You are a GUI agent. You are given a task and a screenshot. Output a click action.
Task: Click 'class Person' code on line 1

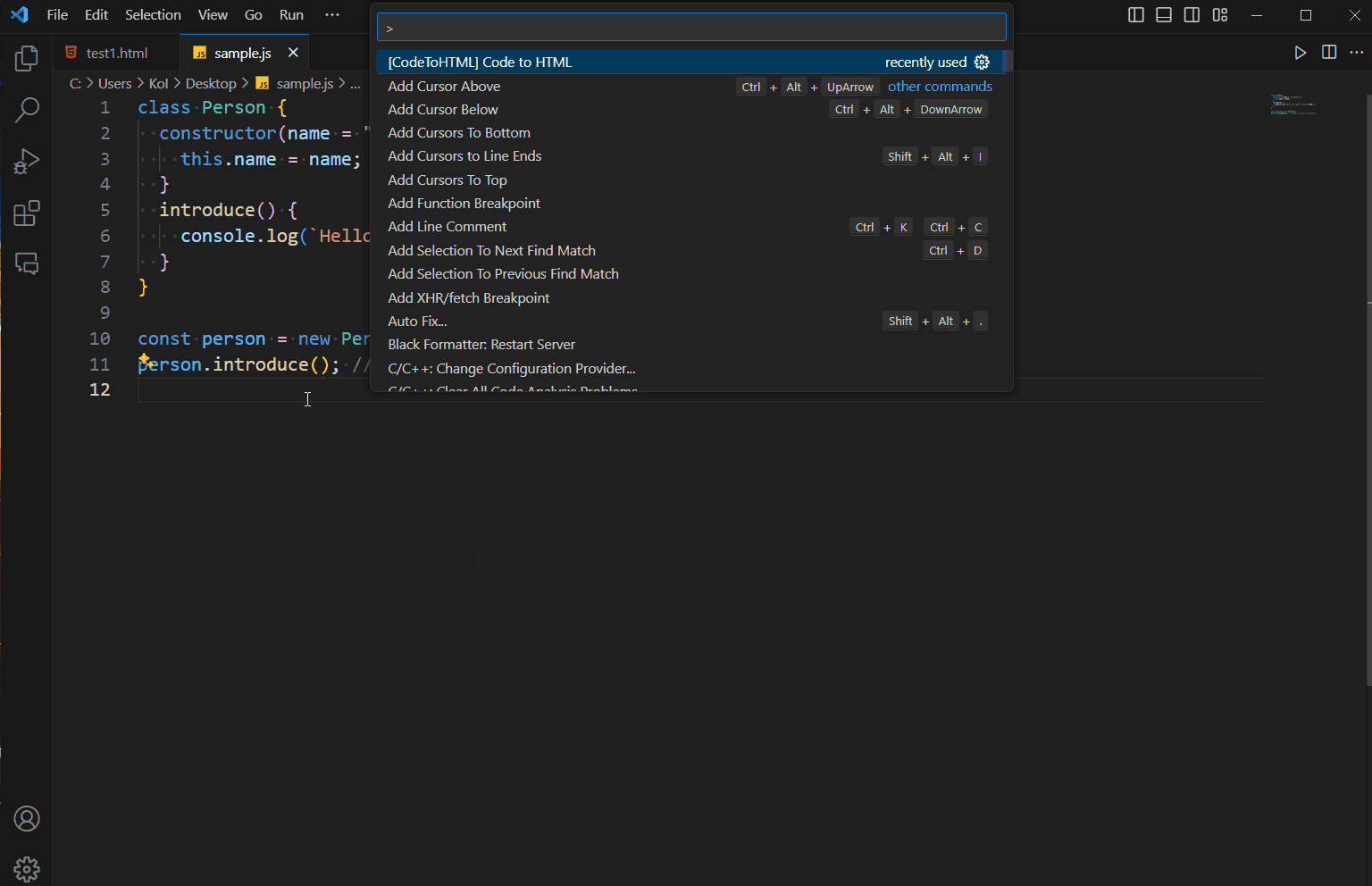(x=202, y=107)
